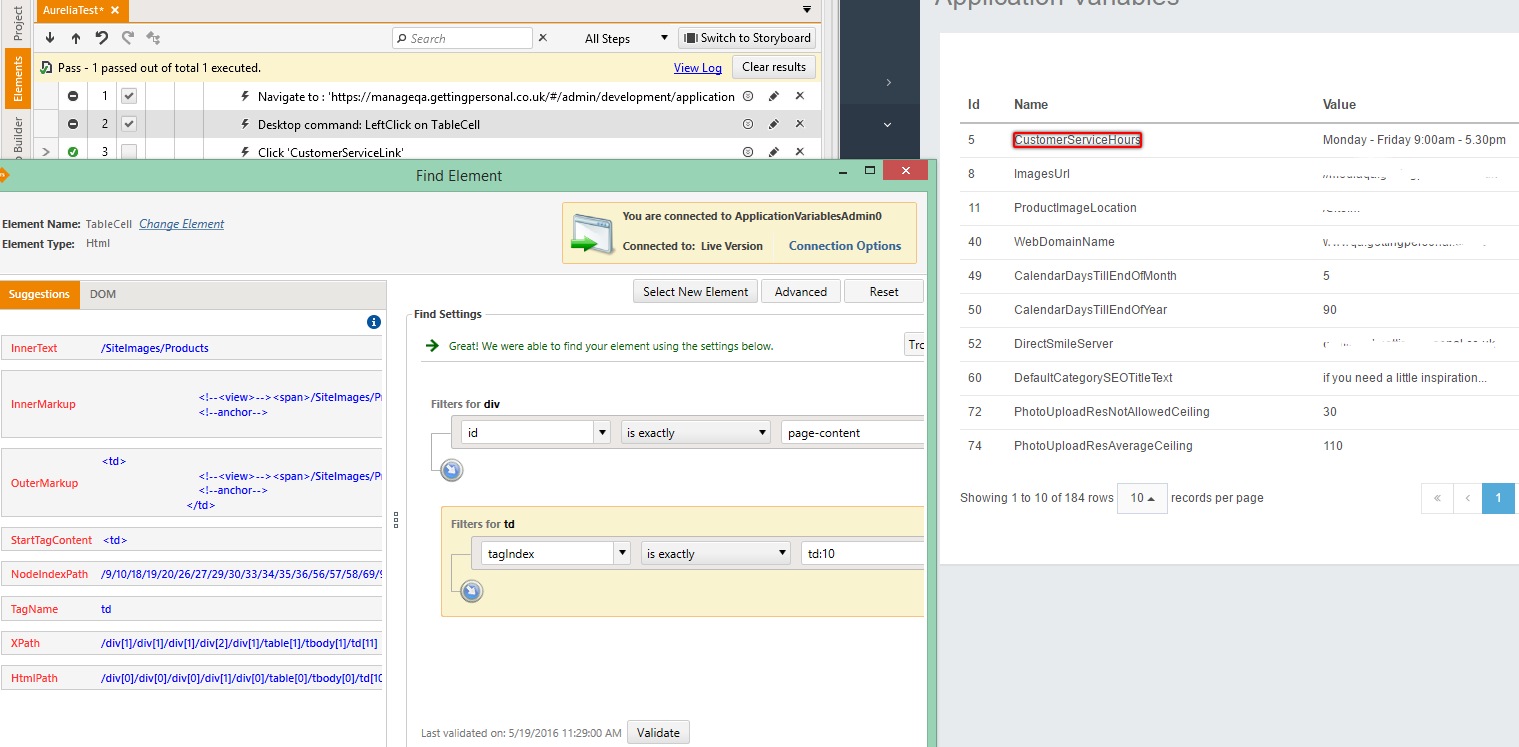This screenshot has width=1519, height=747.
Task: Click the Validate button
Action: point(658,732)
